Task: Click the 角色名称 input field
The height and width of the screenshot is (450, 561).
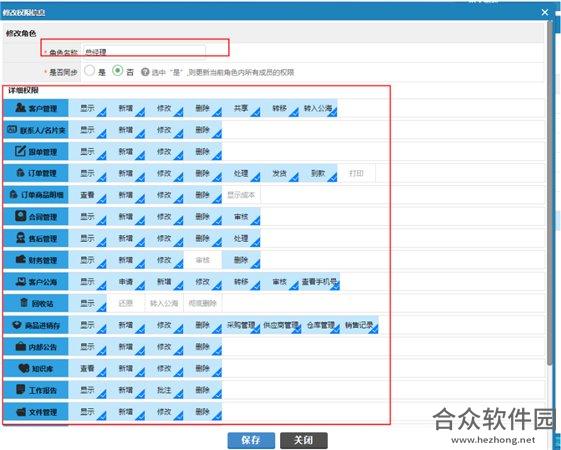Action: [144, 52]
